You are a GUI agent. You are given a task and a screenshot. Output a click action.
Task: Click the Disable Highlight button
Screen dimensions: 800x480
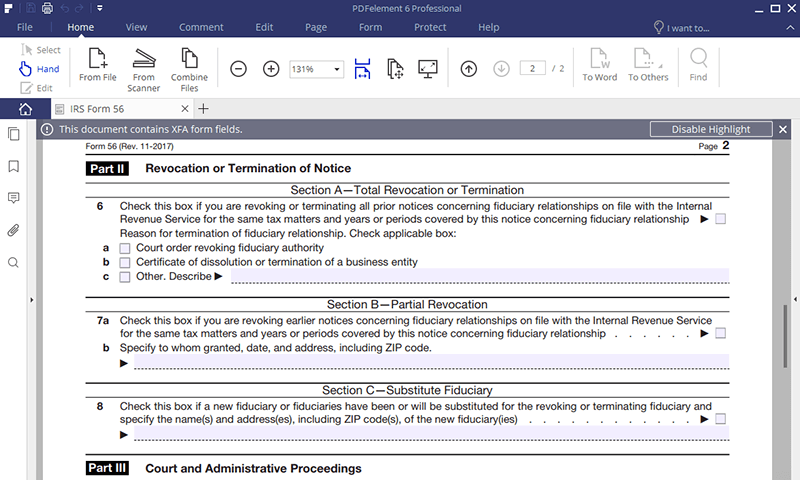(x=711, y=129)
